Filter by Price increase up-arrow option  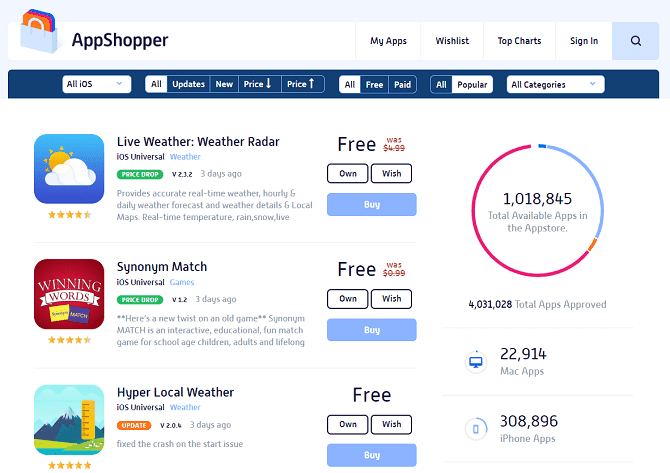click(x=303, y=84)
